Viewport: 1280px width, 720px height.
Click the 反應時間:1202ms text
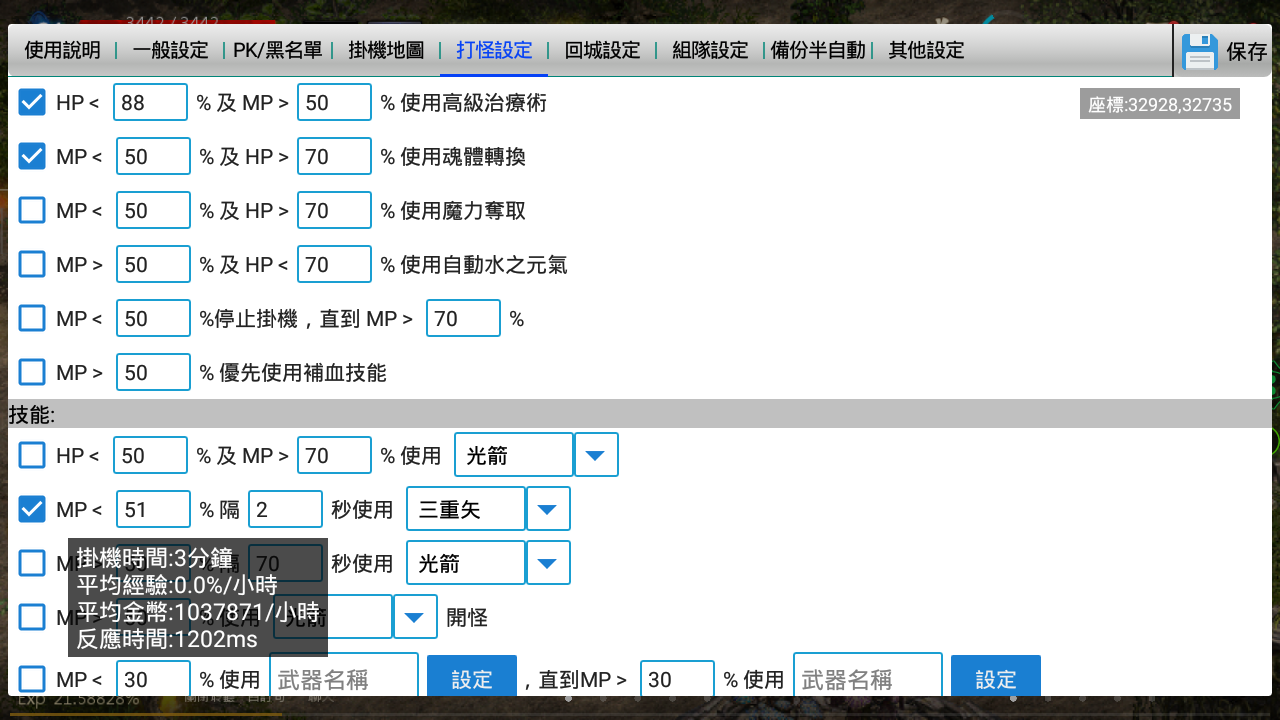click(167, 639)
